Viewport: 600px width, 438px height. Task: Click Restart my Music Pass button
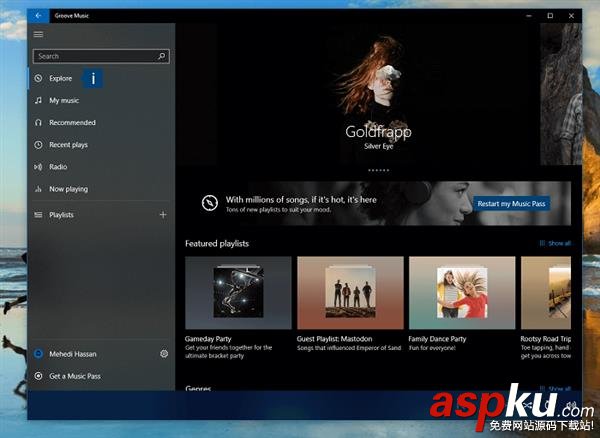click(511, 204)
